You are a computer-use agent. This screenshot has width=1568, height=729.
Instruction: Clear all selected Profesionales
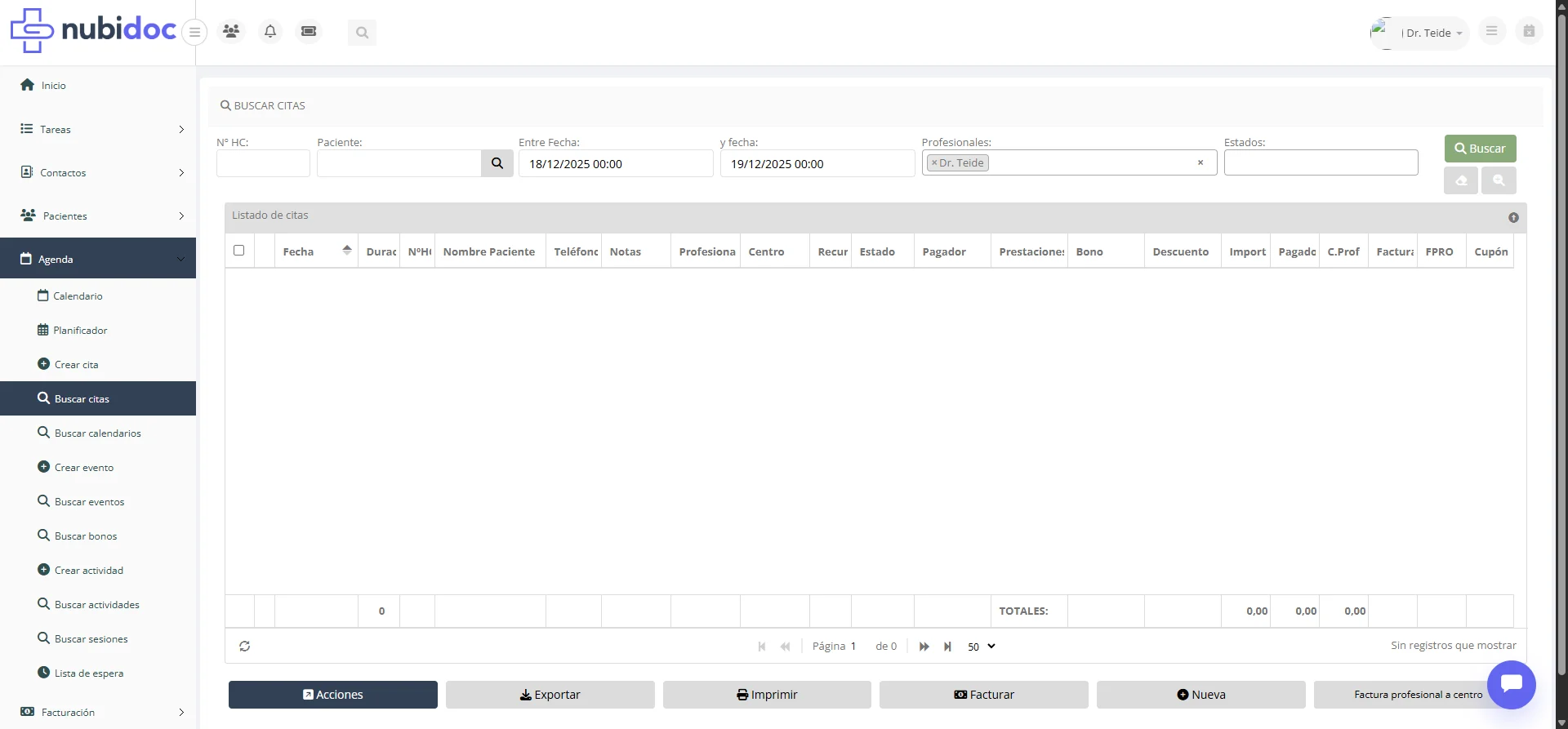tap(1200, 162)
